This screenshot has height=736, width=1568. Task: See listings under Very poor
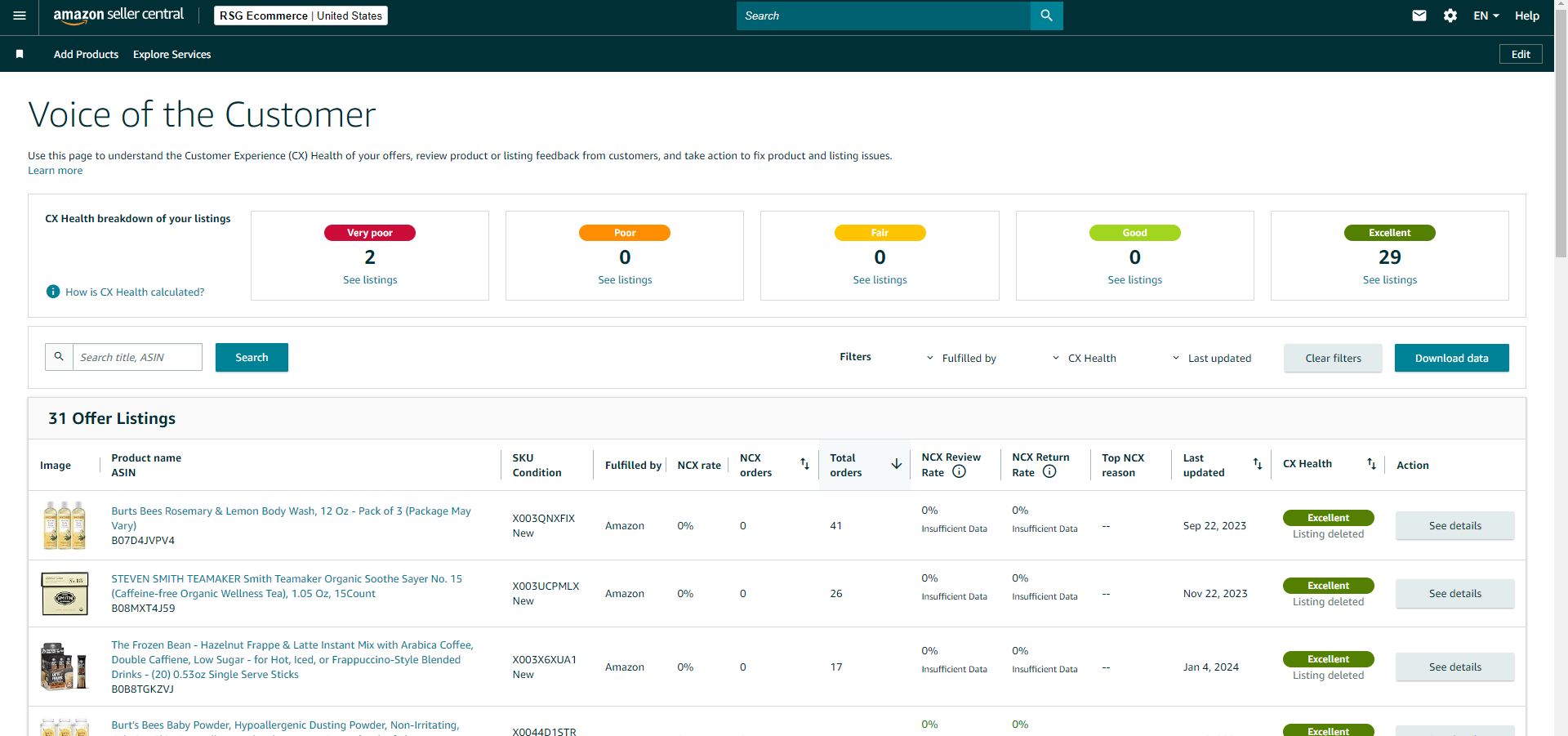pos(370,279)
